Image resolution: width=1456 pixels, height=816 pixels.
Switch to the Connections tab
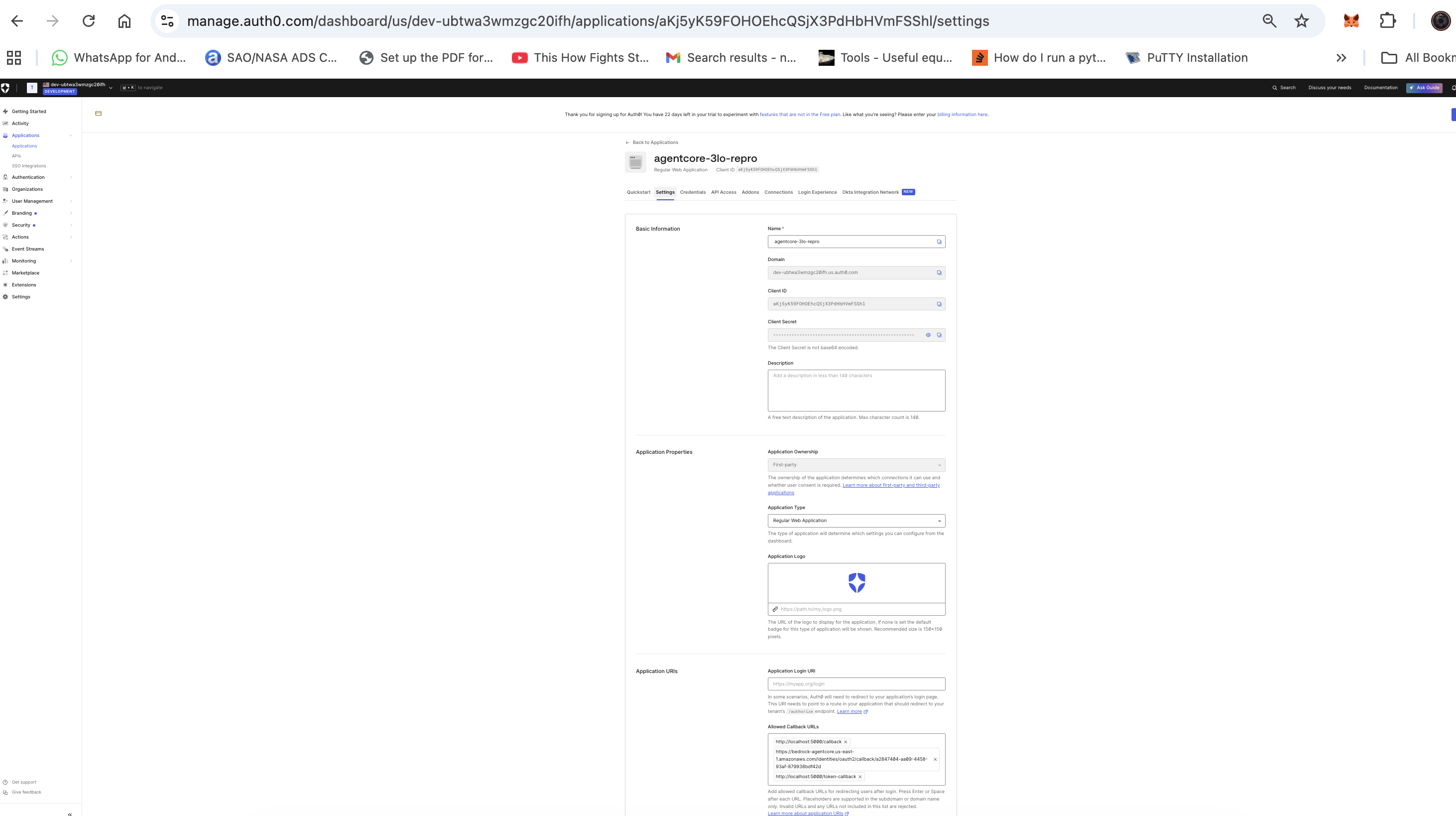(x=779, y=192)
